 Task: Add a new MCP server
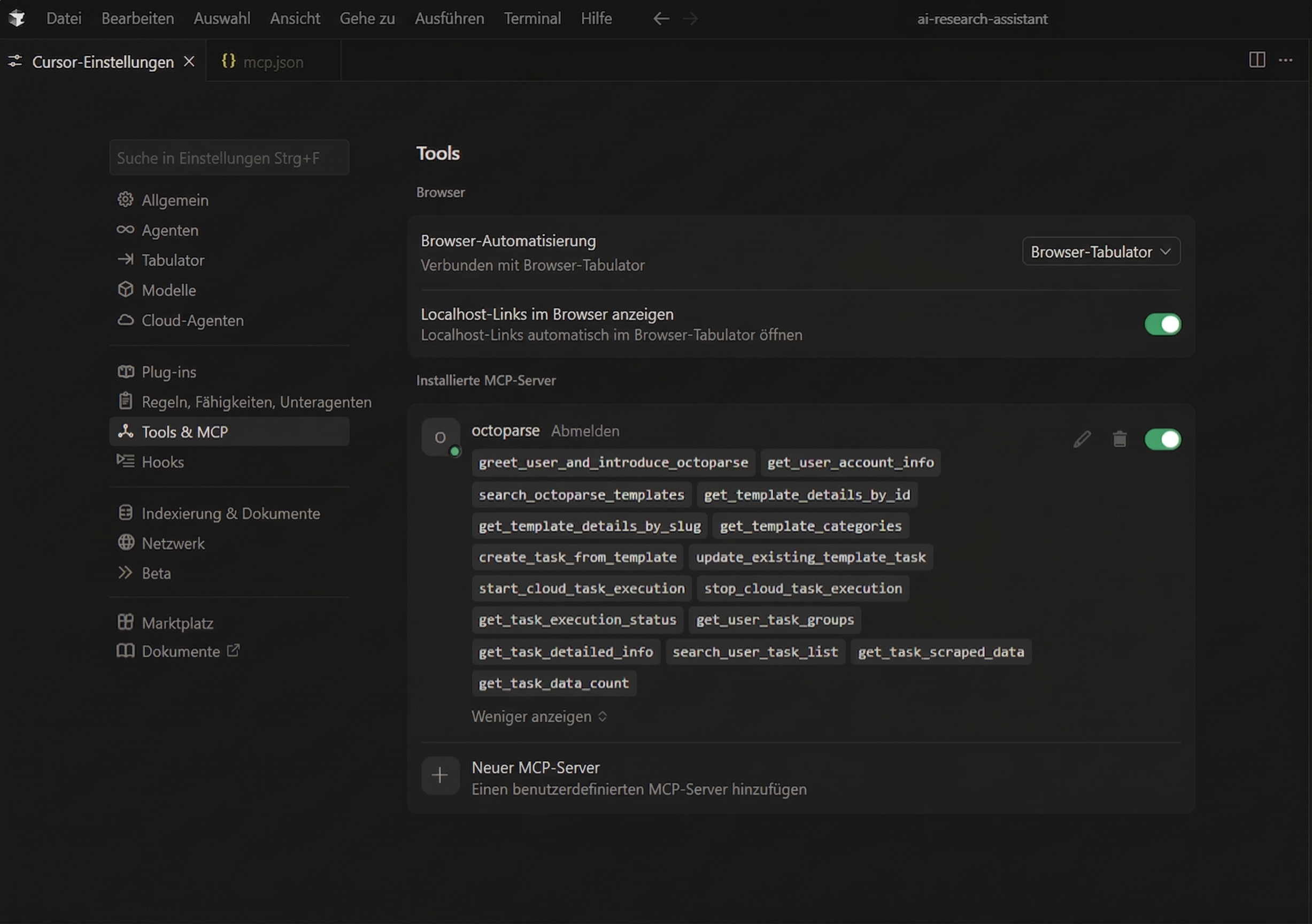[535, 768]
